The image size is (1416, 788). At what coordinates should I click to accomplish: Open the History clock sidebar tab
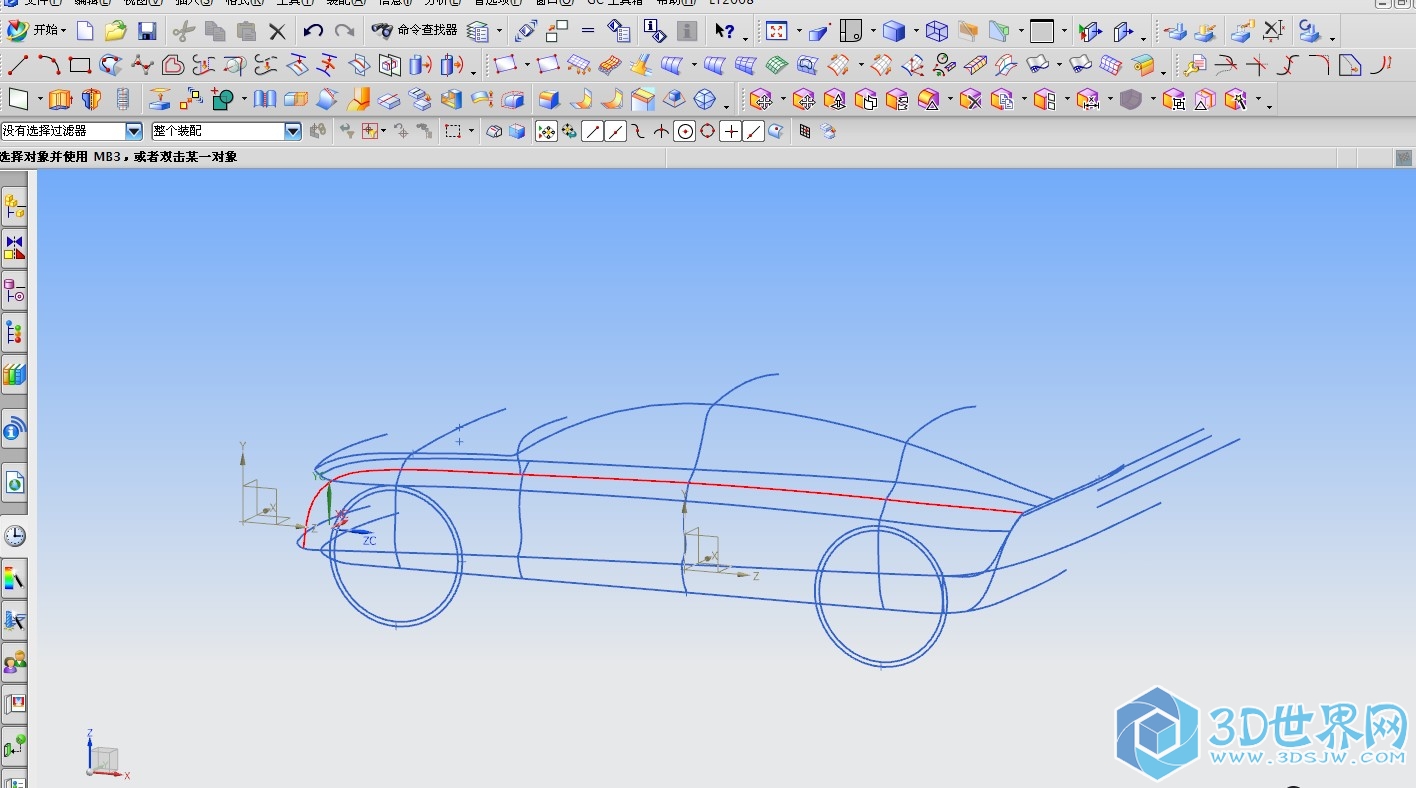[x=14, y=536]
